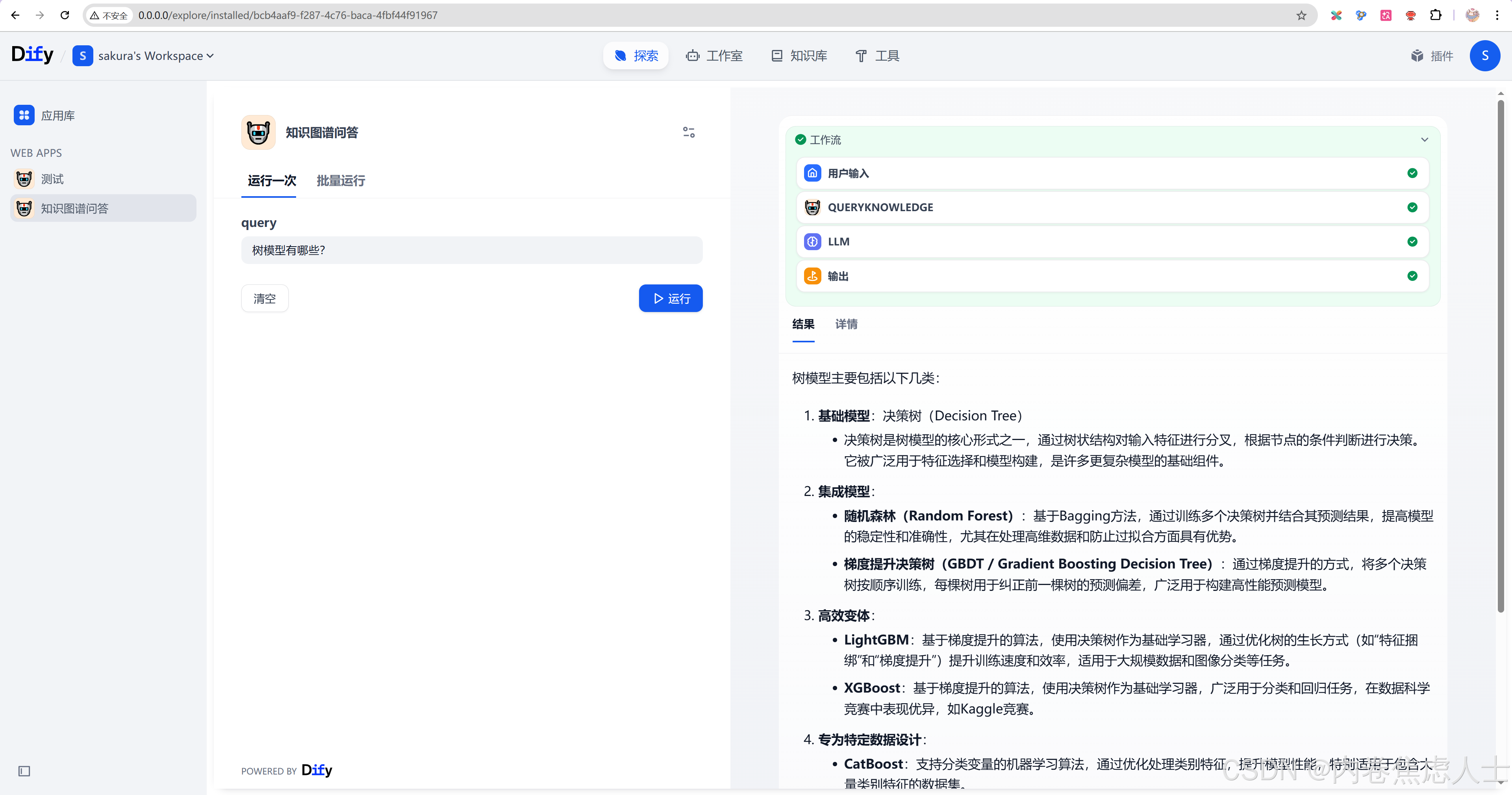Switch to the 详情 tab

[846, 324]
